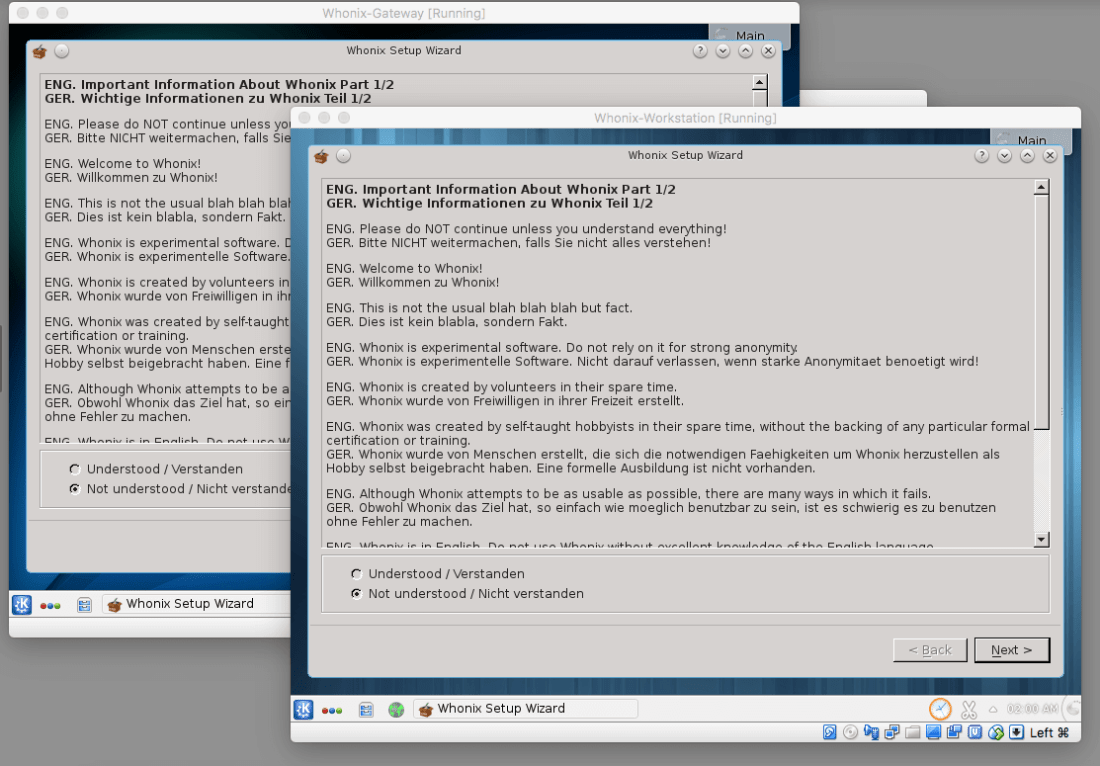Click the help question mark in Gateway wizard title

pyautogui.click(x=700, y=51)
